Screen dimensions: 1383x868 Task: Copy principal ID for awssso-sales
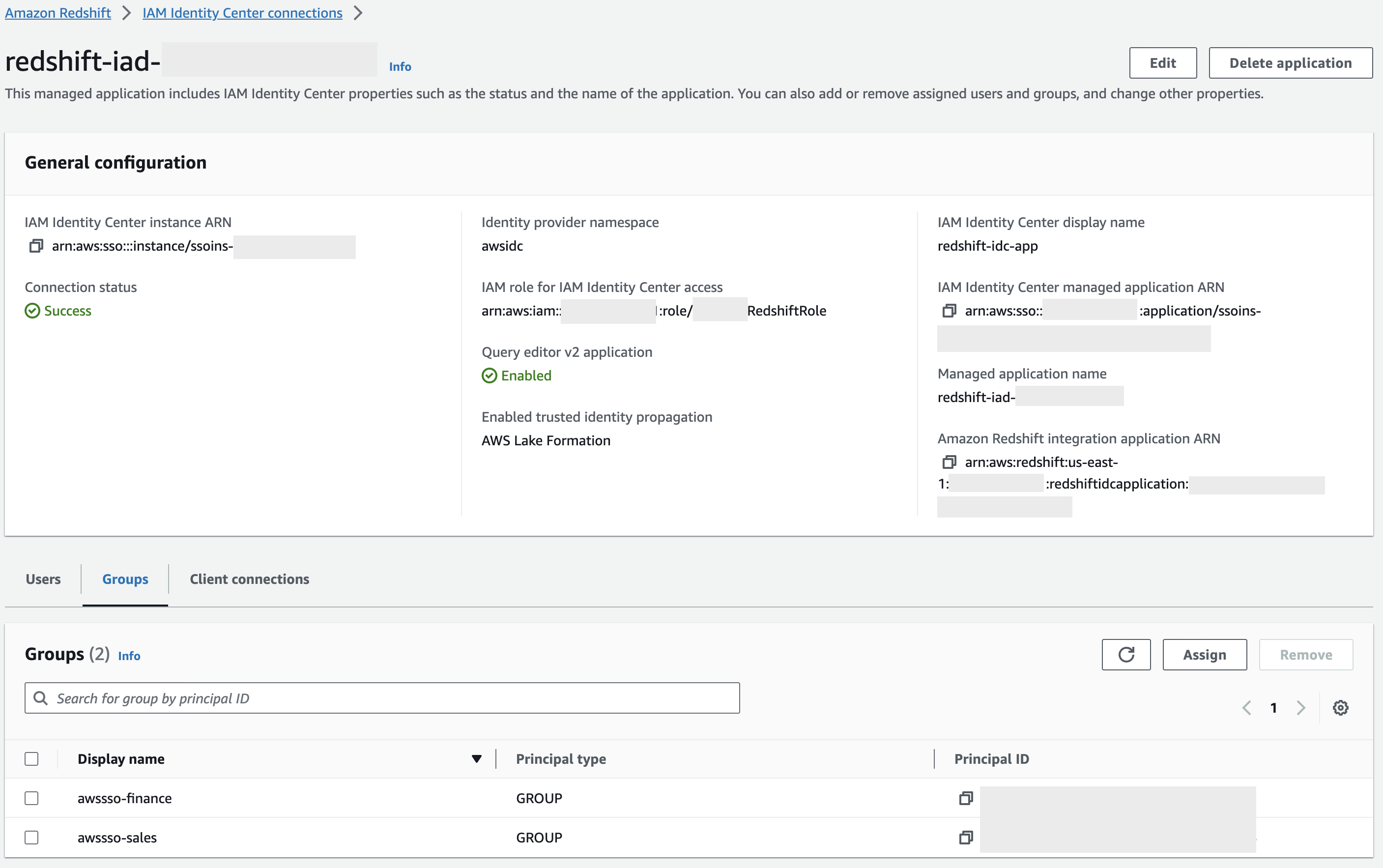[966, 837]
